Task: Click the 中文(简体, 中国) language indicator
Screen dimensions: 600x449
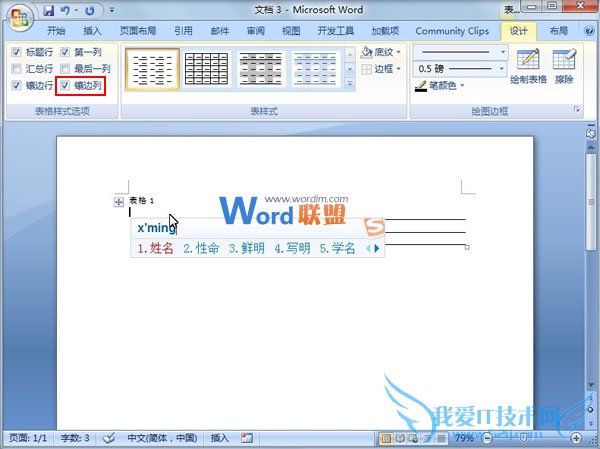Action: pyautogui.click(x=162, y=438)
